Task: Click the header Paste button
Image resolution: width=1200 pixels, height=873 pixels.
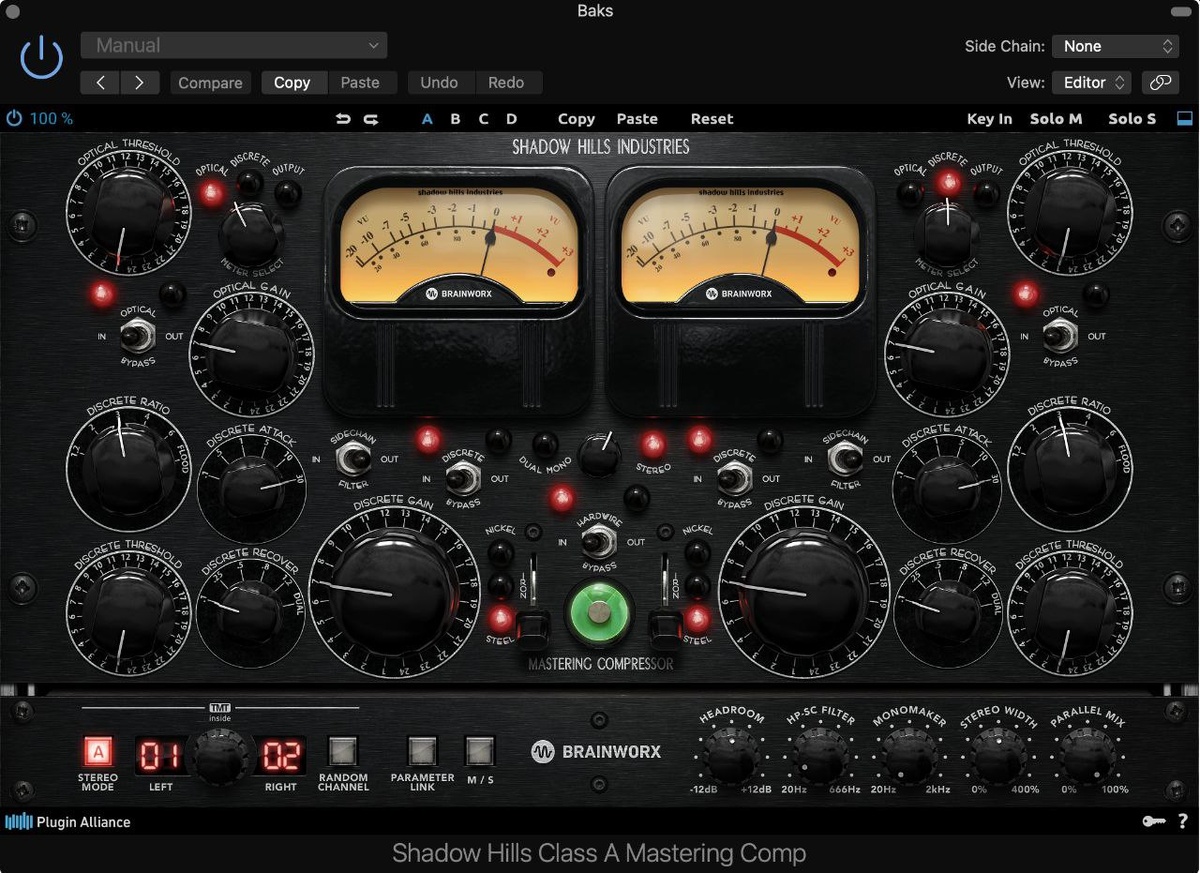Action: 360,83
